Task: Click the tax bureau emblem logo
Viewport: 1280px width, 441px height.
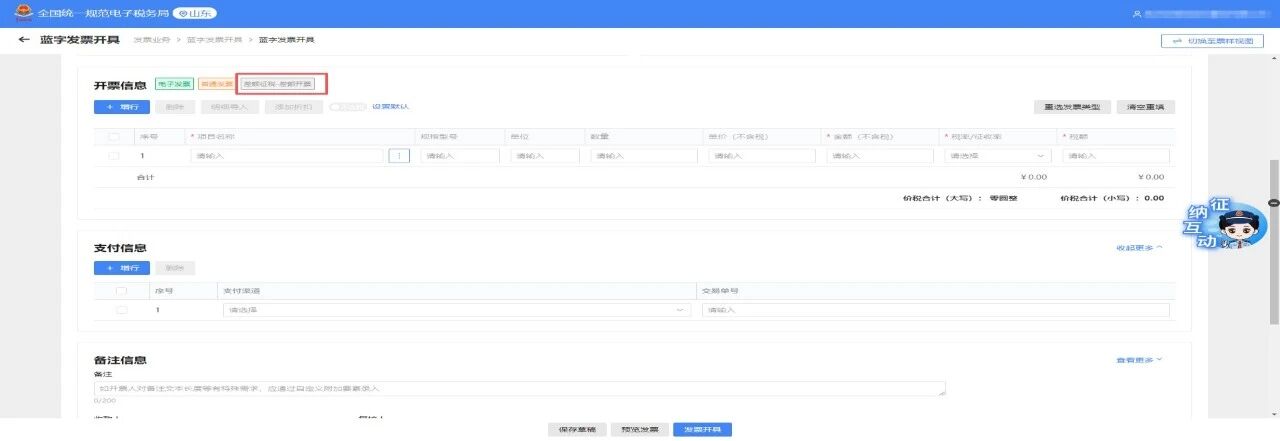Action: pos(21,14)
